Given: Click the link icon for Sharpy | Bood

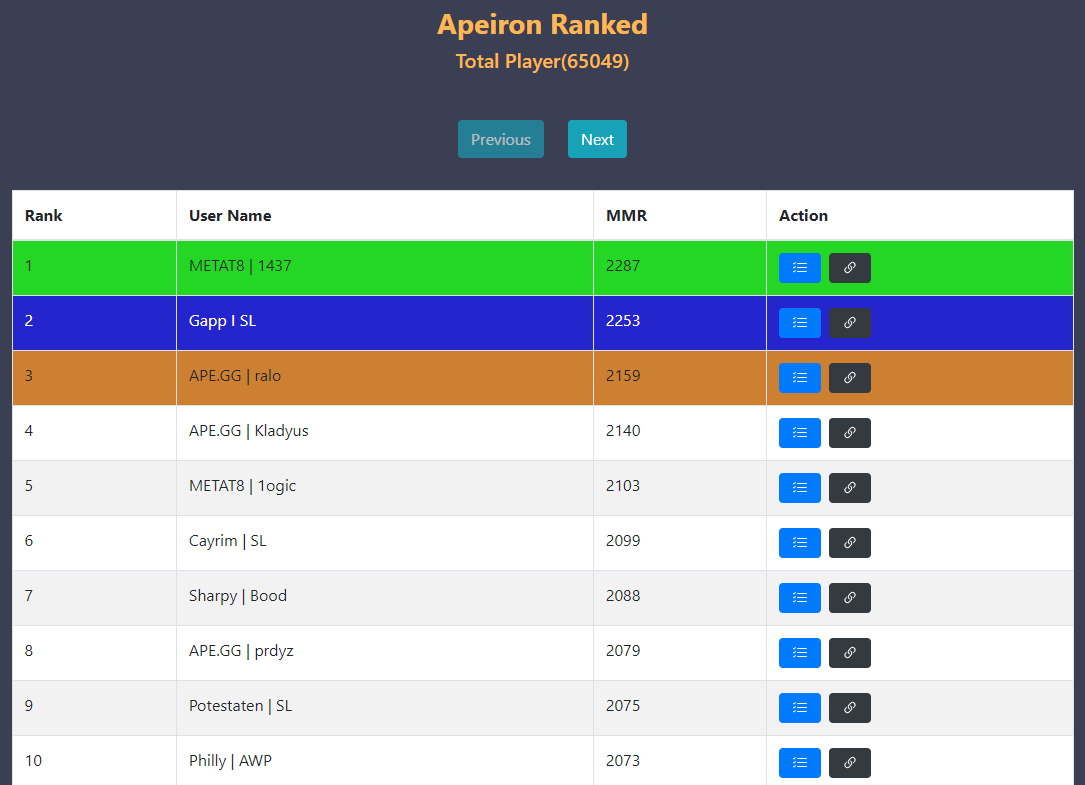Looking at the screenshot, I should [x=850, y=598].
